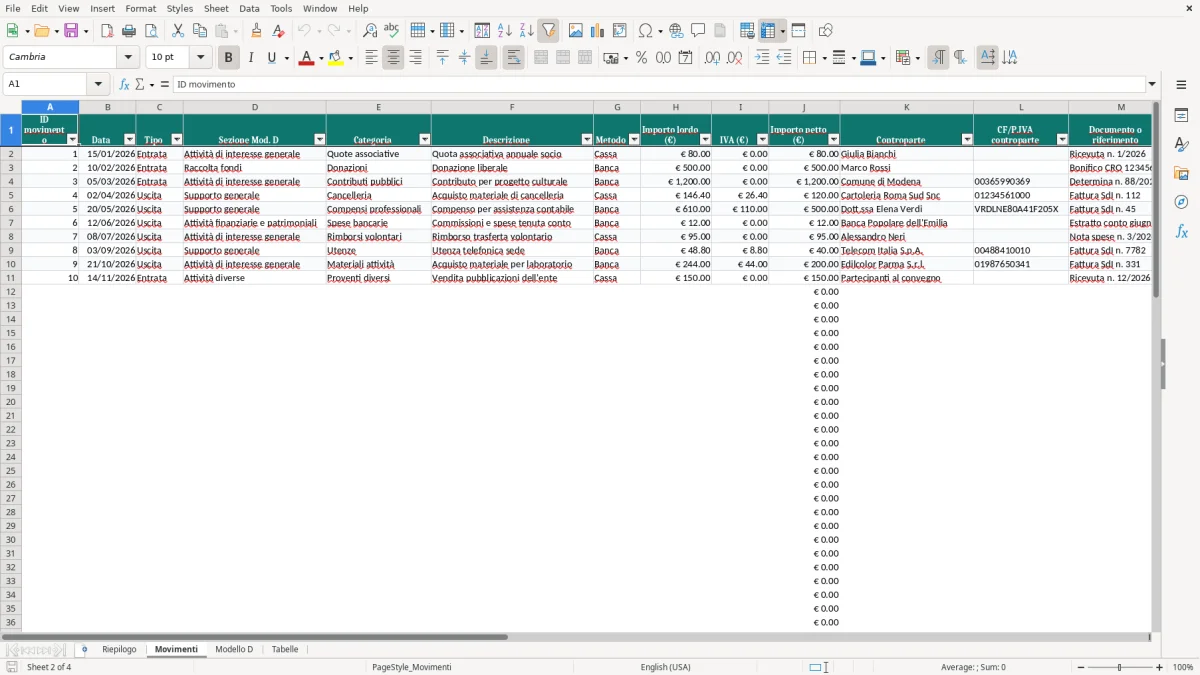Expand the formula bar
The image size is (1200, 675).
click(1152, 84)
